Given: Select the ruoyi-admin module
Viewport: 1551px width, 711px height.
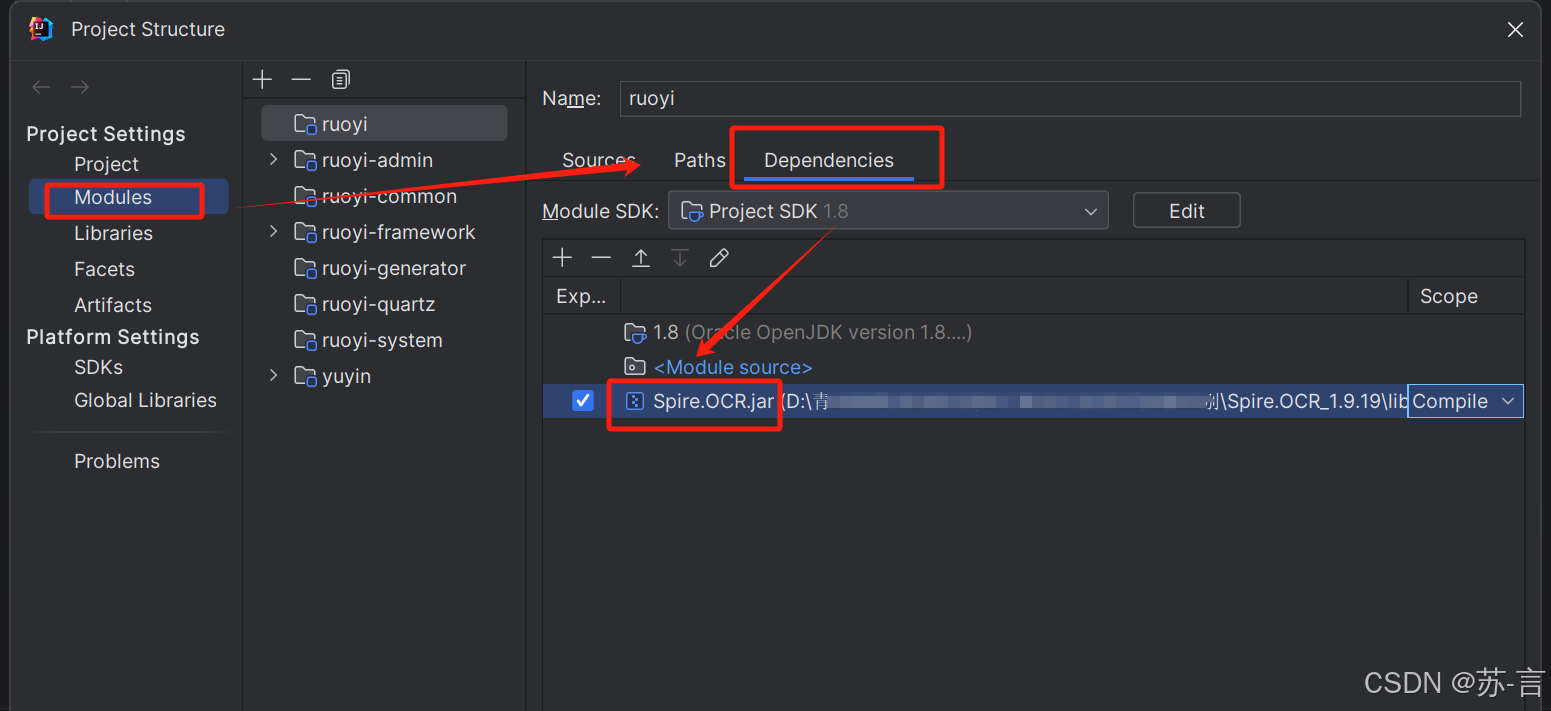Looking at the screenshot, I should 377,160.
